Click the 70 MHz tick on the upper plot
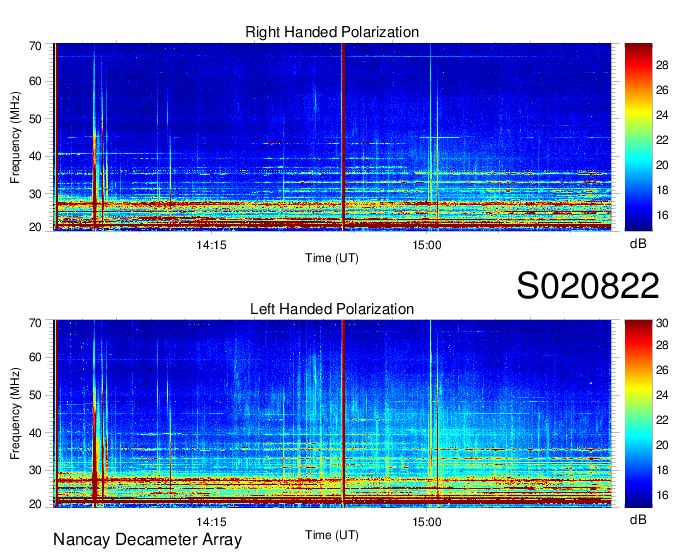 coord(35,46)
